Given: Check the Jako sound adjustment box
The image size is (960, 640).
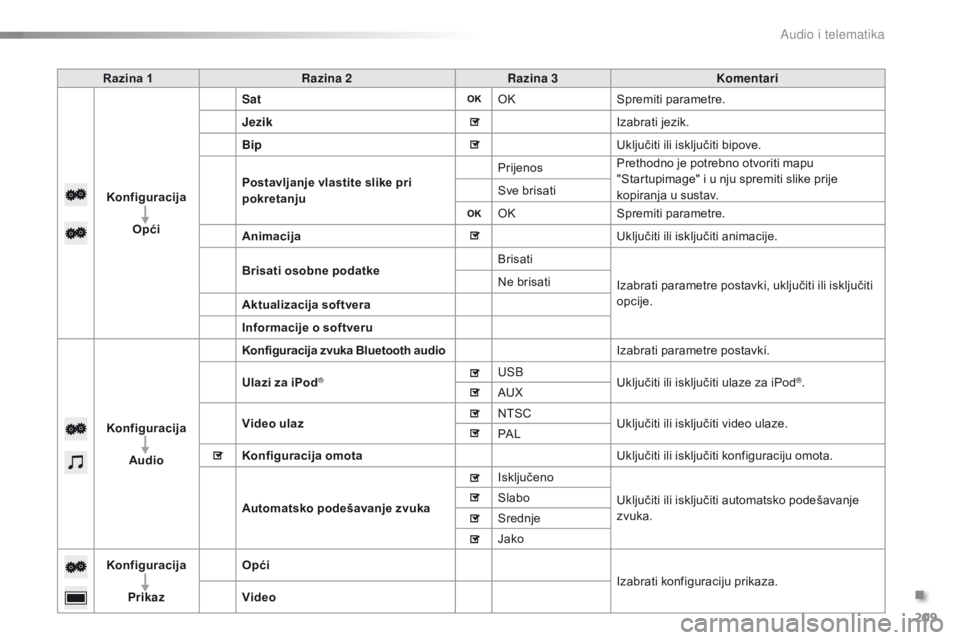Looking at the screenshot, I should click(x=473, y=538).
